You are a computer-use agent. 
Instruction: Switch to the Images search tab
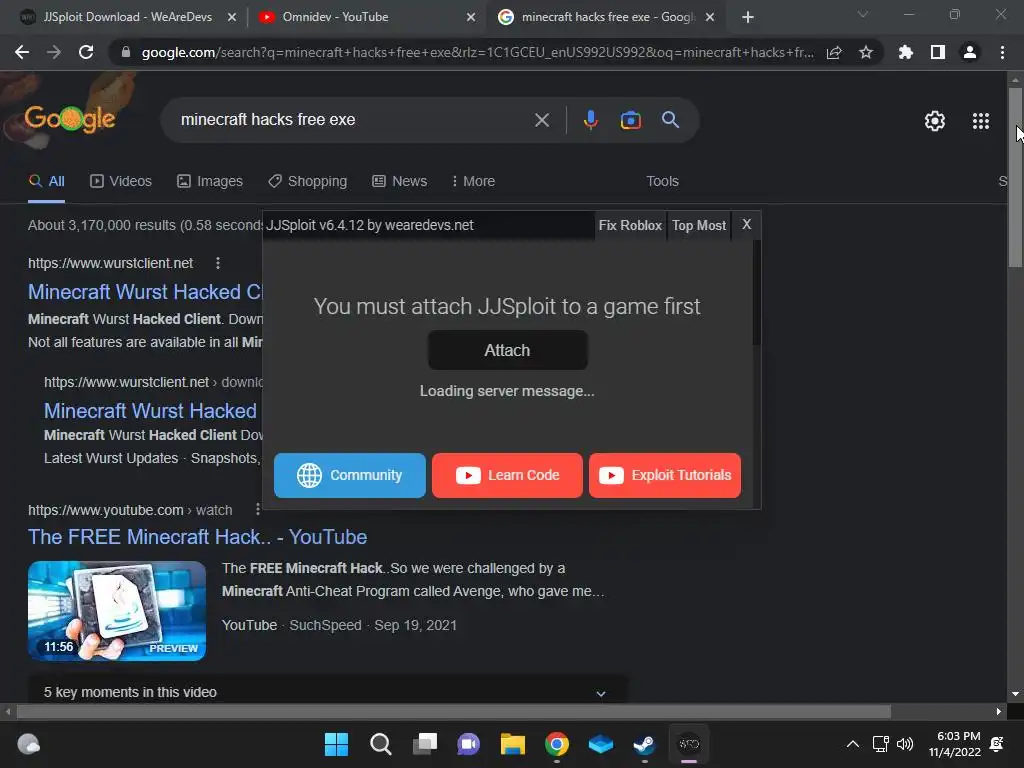pyautogui.click(x=210, y=182)
